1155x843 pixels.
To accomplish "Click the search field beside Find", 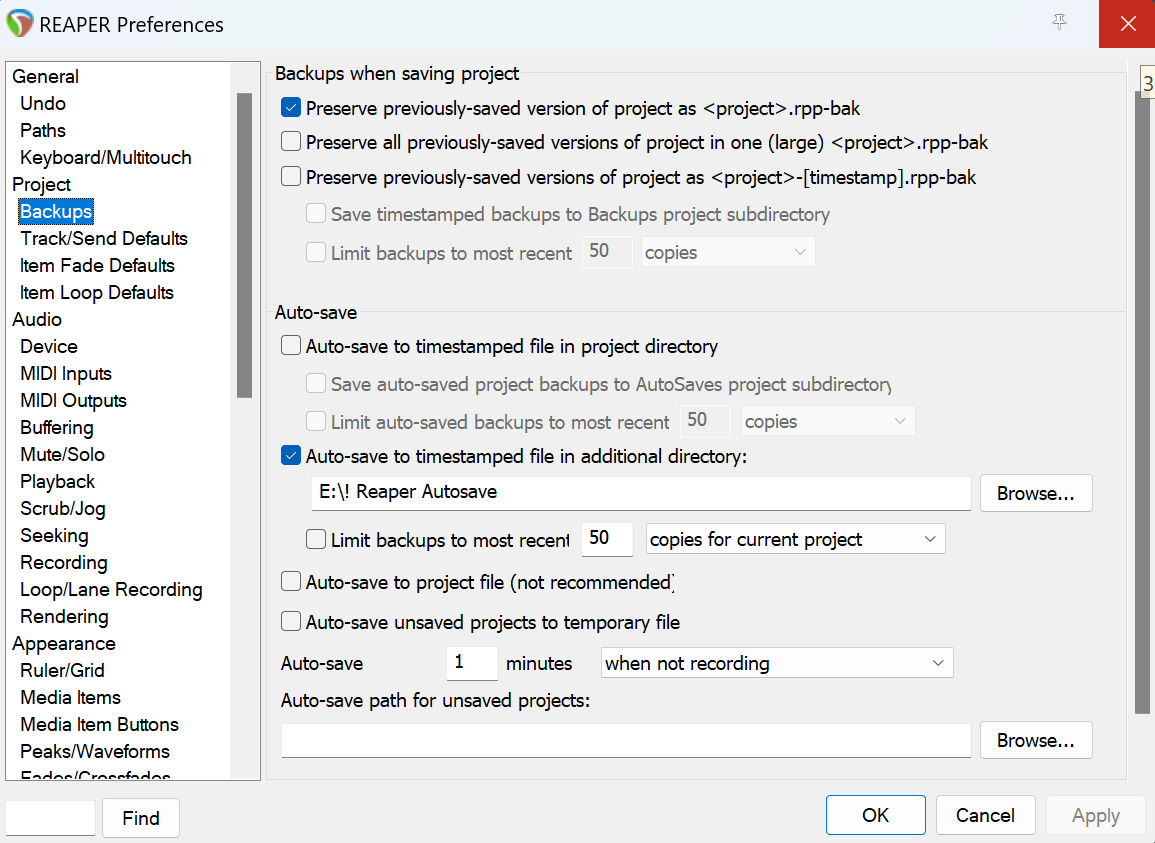I will pos(50,818).
